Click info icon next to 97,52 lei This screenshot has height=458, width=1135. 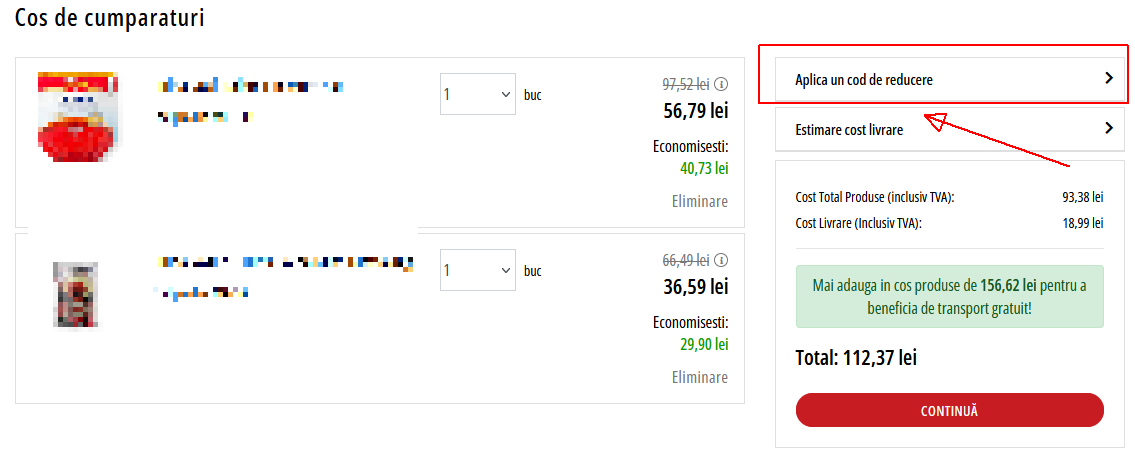[722, 85]
